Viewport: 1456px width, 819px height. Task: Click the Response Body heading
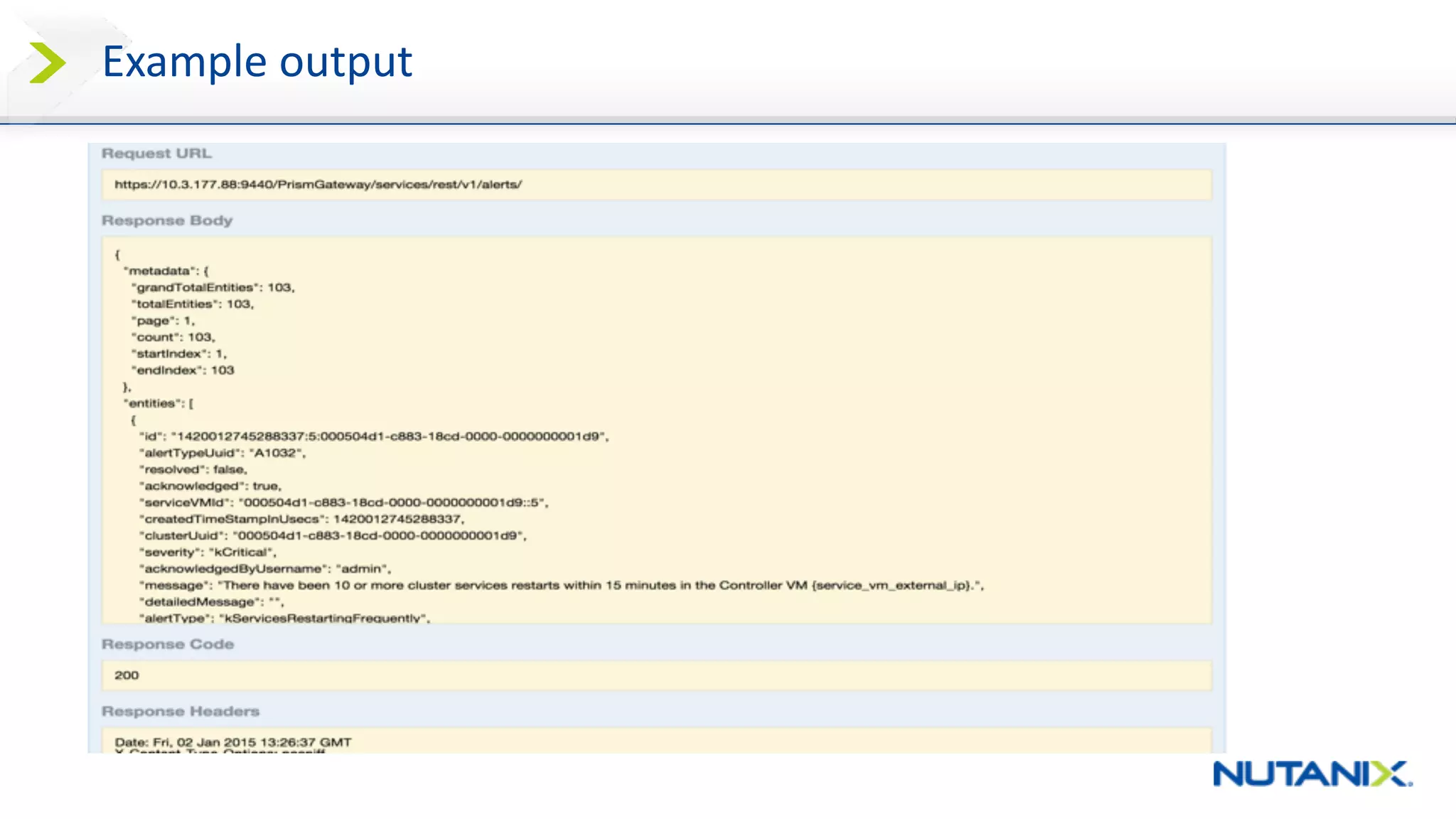pyautogui.click(x=167, y=220)
